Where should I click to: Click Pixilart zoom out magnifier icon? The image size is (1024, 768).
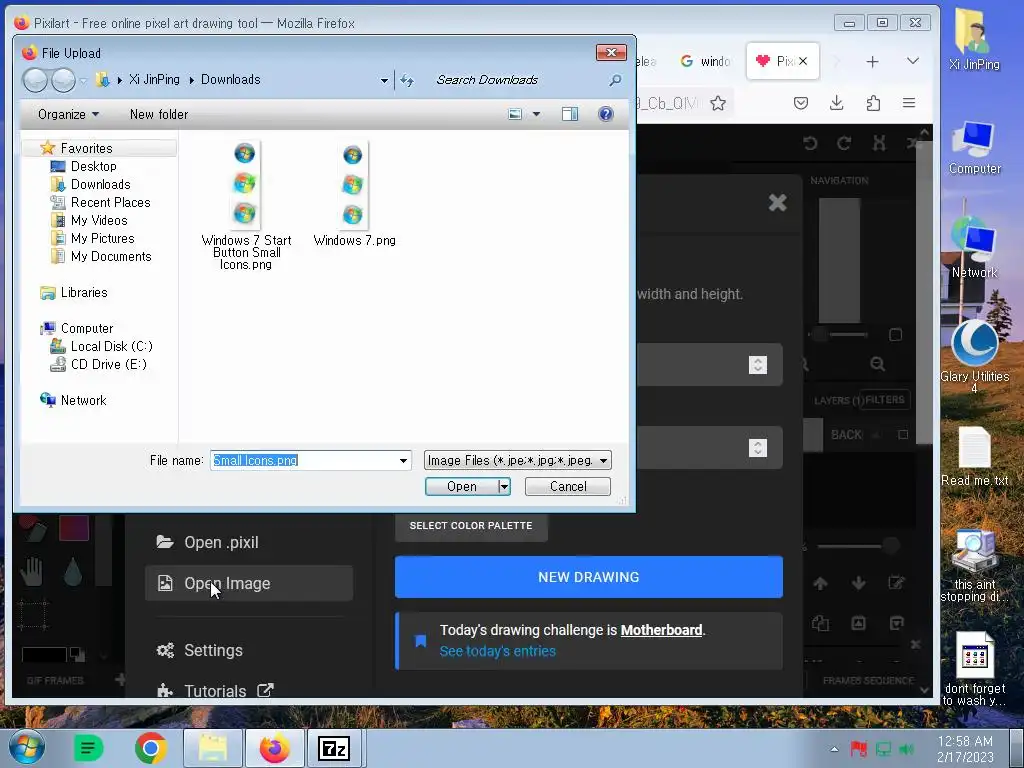point(877,364)
